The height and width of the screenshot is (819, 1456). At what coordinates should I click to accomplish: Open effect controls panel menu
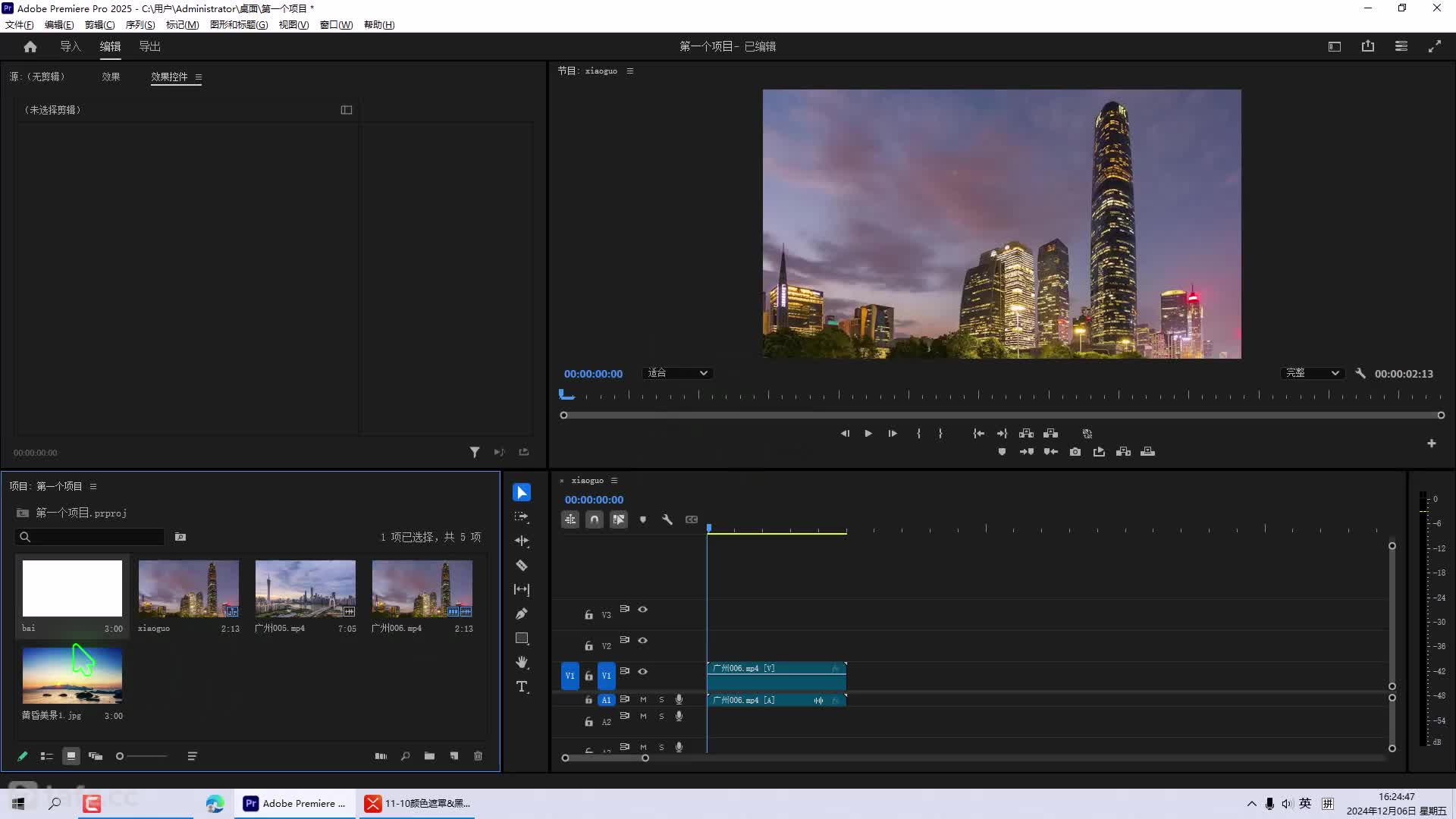tap(199, 77)
